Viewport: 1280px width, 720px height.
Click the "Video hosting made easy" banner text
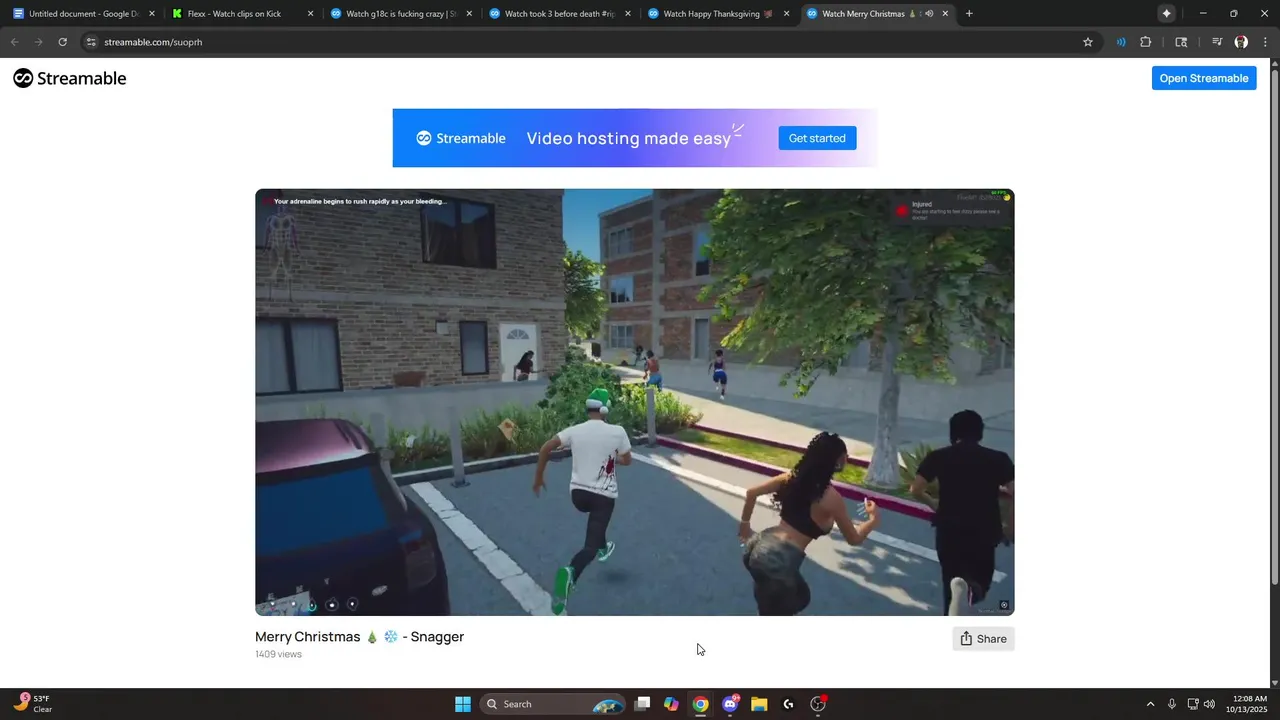(629, 139)
